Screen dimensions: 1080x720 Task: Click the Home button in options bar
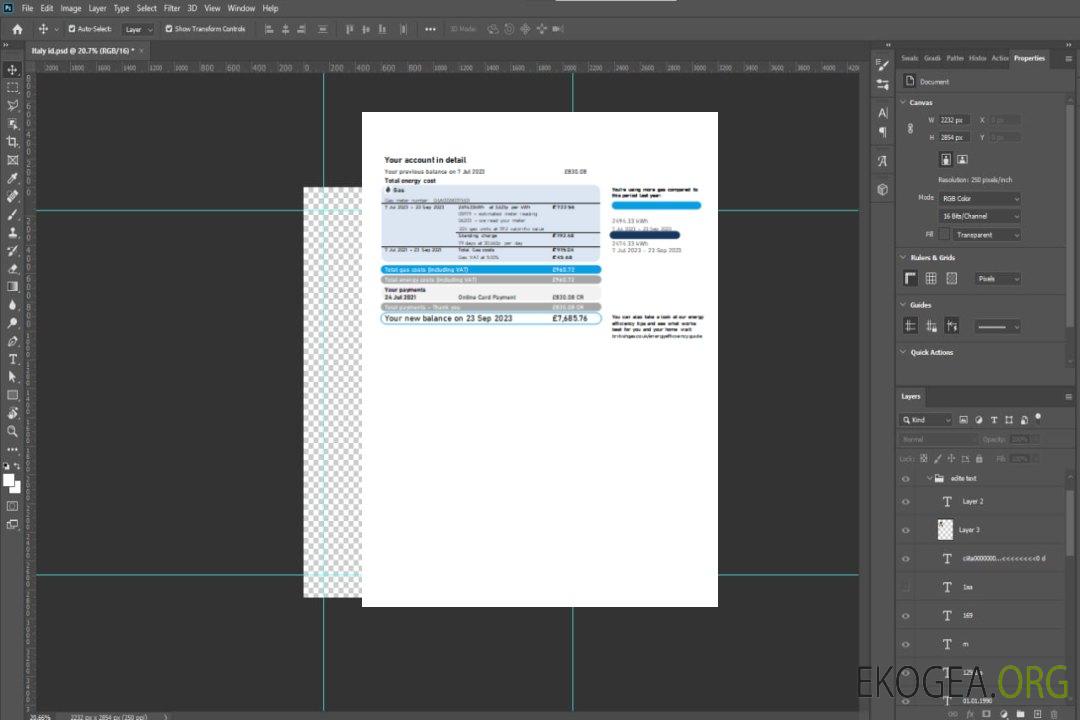17,29
